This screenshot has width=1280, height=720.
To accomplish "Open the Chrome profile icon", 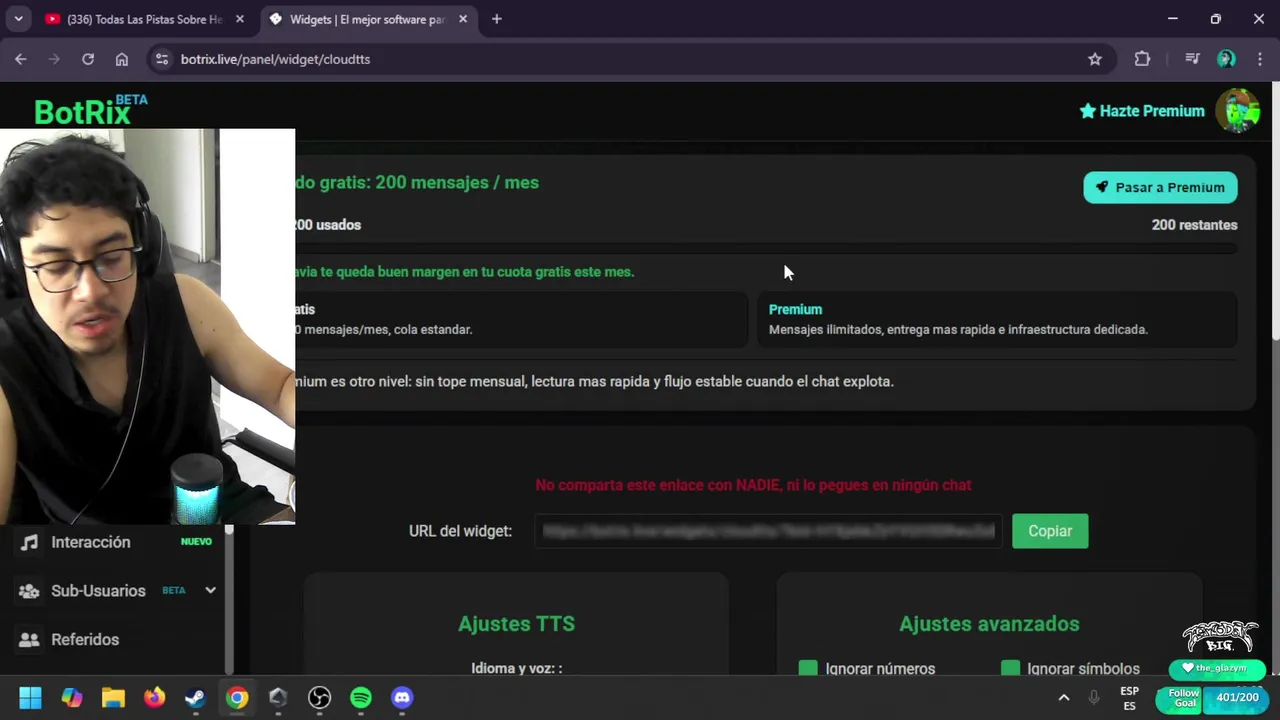I will (1226, 59).
